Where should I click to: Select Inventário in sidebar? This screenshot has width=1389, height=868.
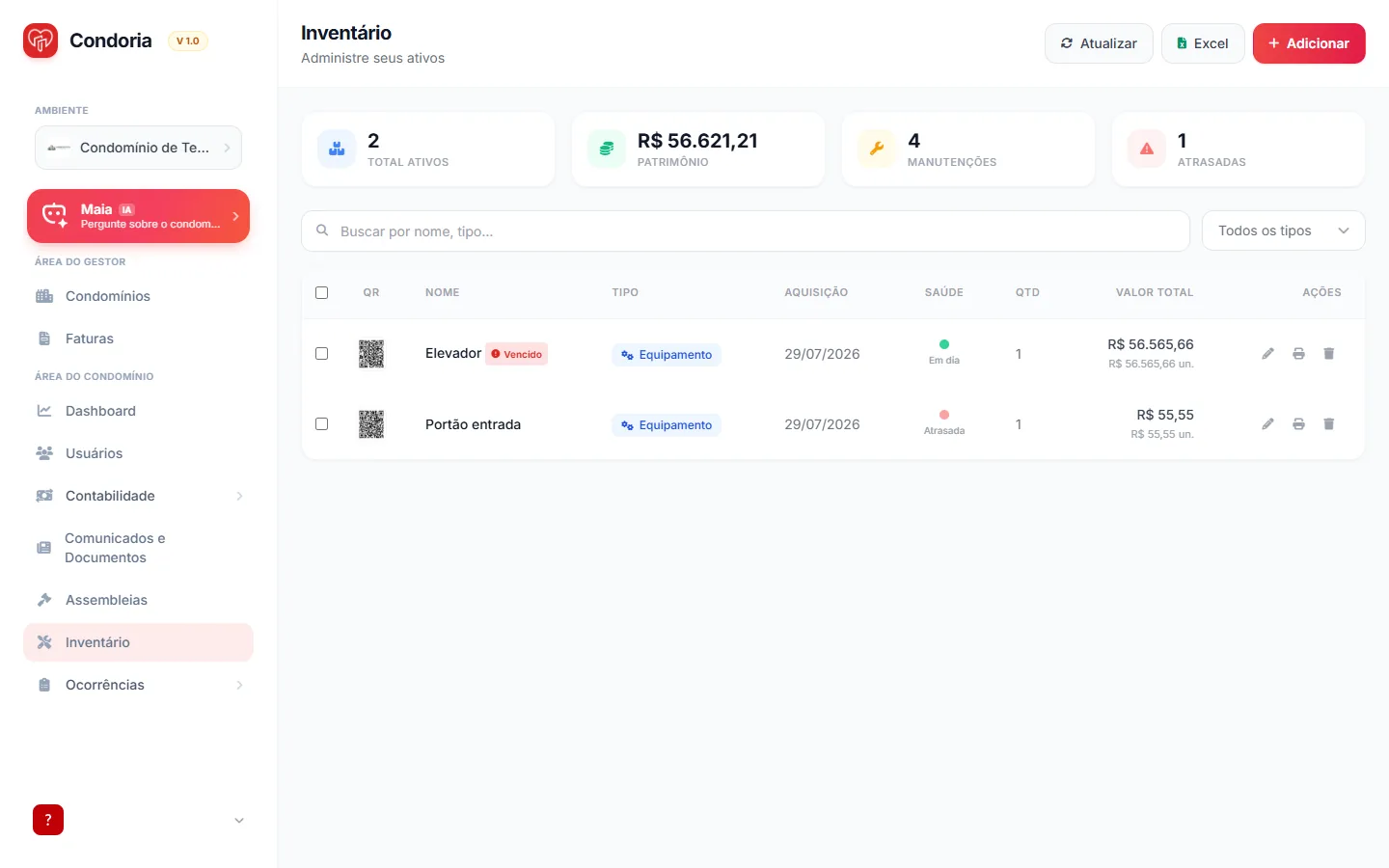tap(138, 642)
